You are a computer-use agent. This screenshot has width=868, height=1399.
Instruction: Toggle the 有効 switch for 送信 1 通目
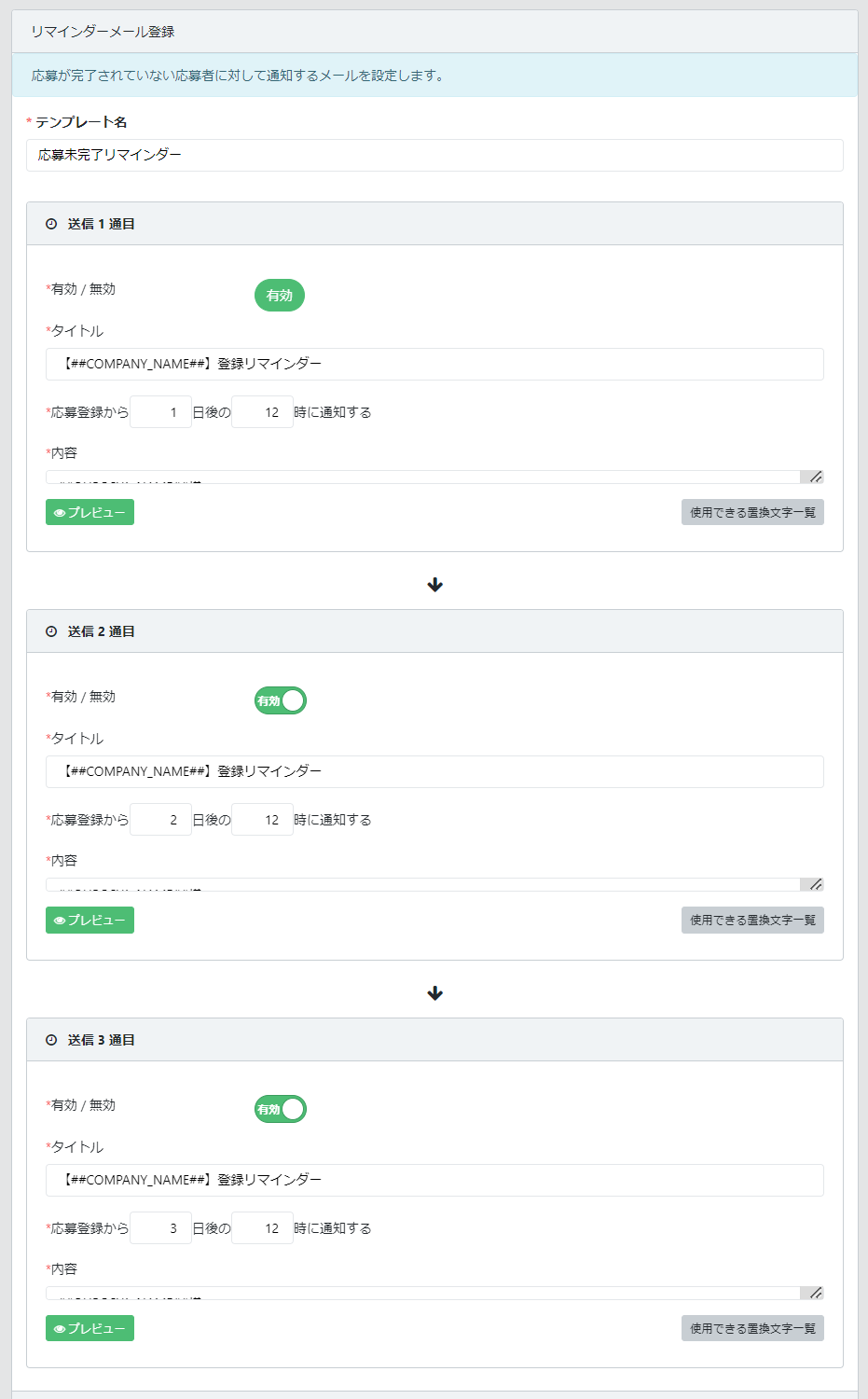tap(280, 296)
